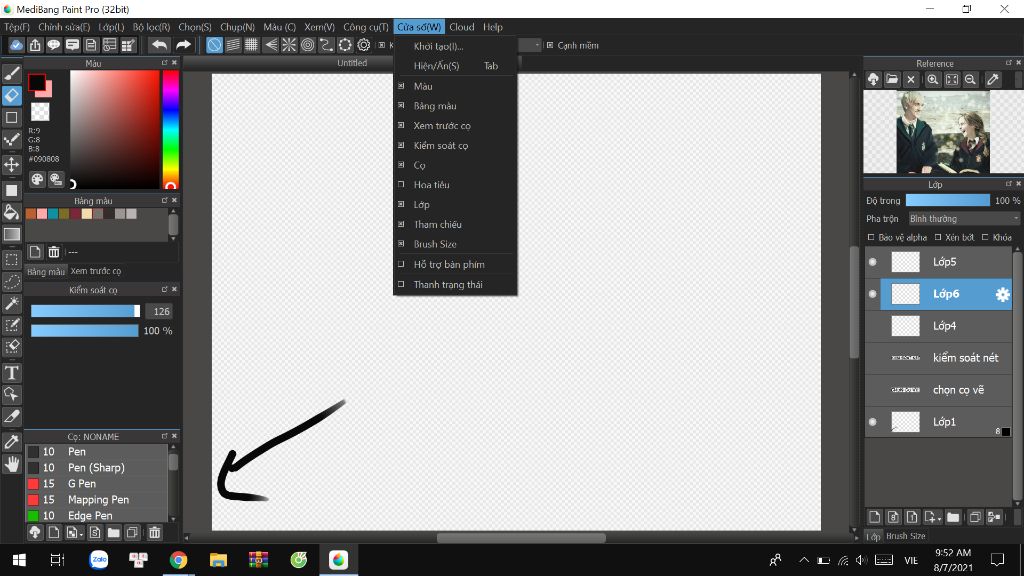Open the Lớp(L) layer menu
The height and width of the screenshot is (576, 1024).
tap(111, 27)
